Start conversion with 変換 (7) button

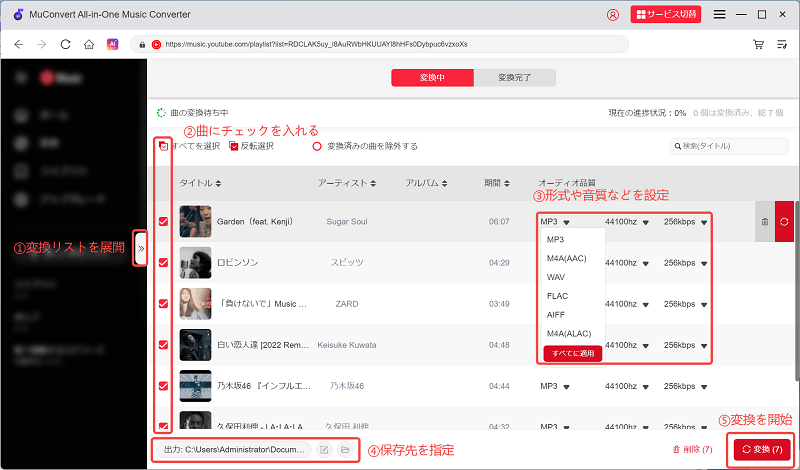tap(762, 450)
